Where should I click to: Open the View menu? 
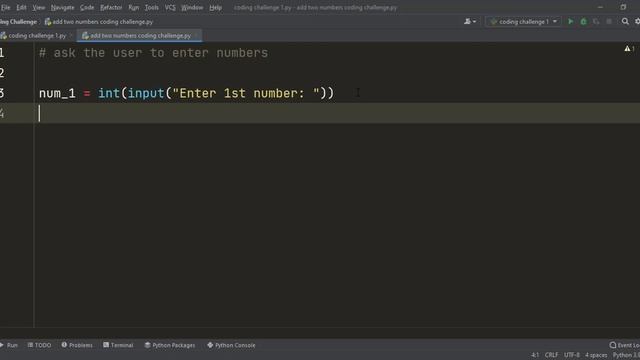(39, 7)
